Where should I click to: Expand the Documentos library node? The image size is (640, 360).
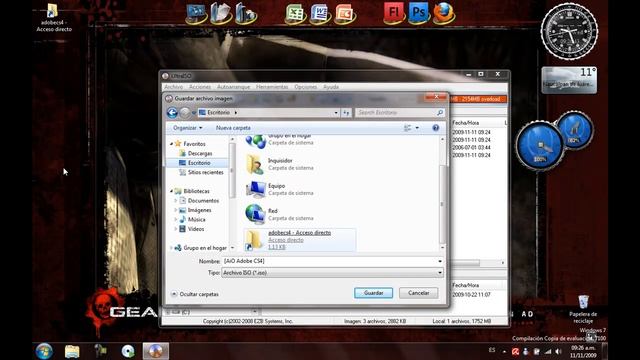click(x=176, y=201)
